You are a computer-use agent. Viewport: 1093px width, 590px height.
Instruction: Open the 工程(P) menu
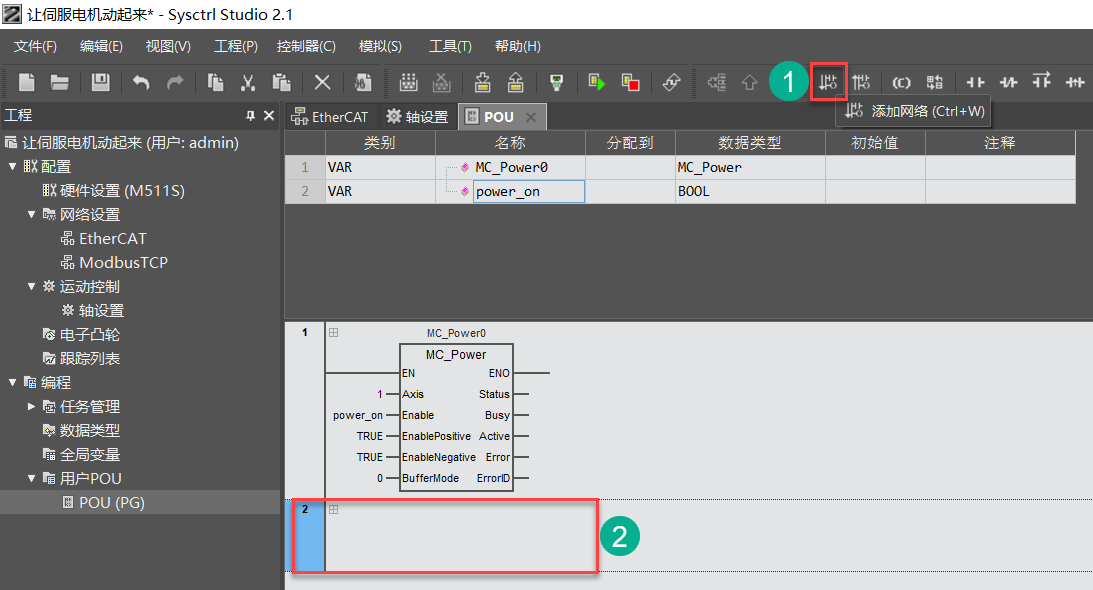236,46
